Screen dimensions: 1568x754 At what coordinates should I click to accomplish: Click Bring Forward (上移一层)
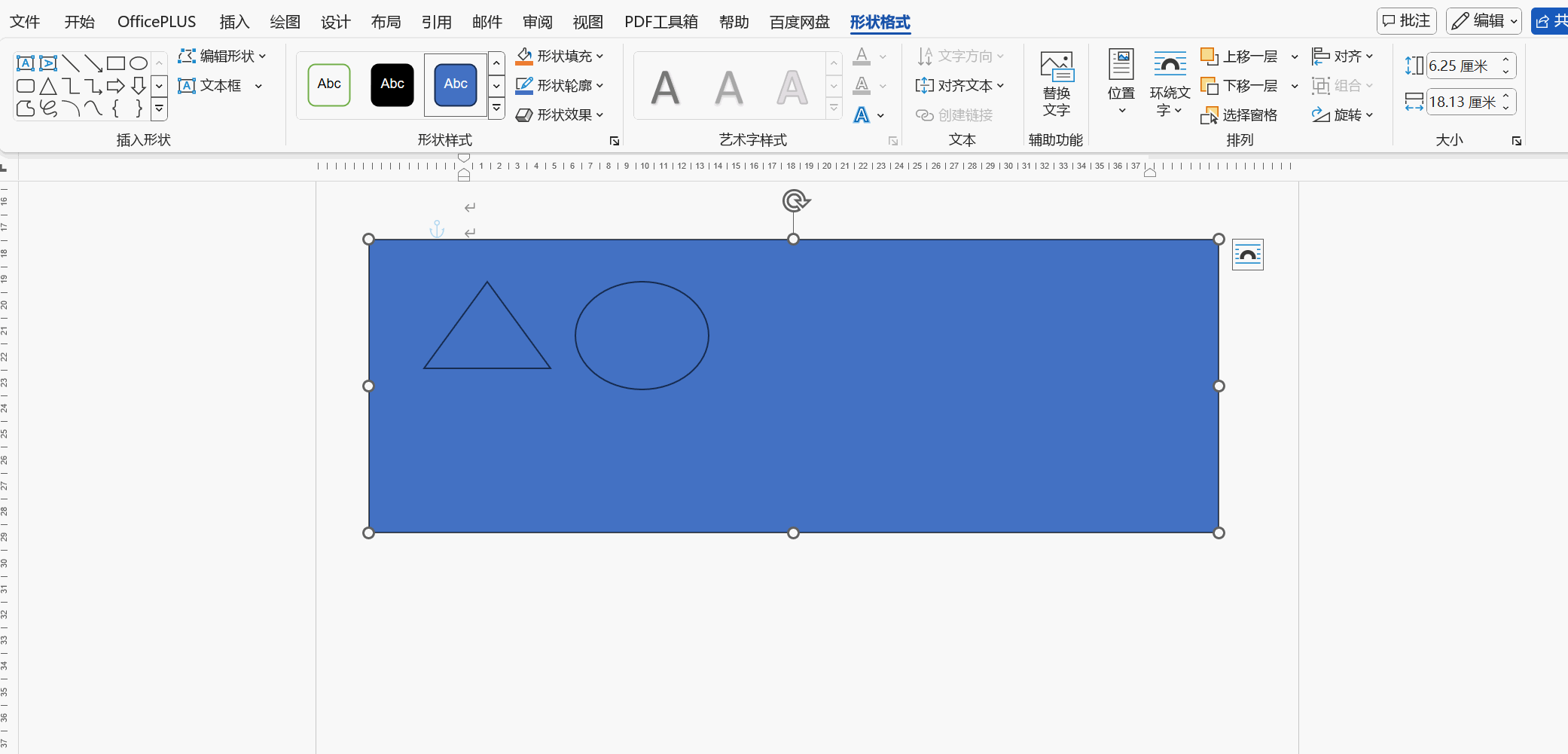coord(1240,56)
